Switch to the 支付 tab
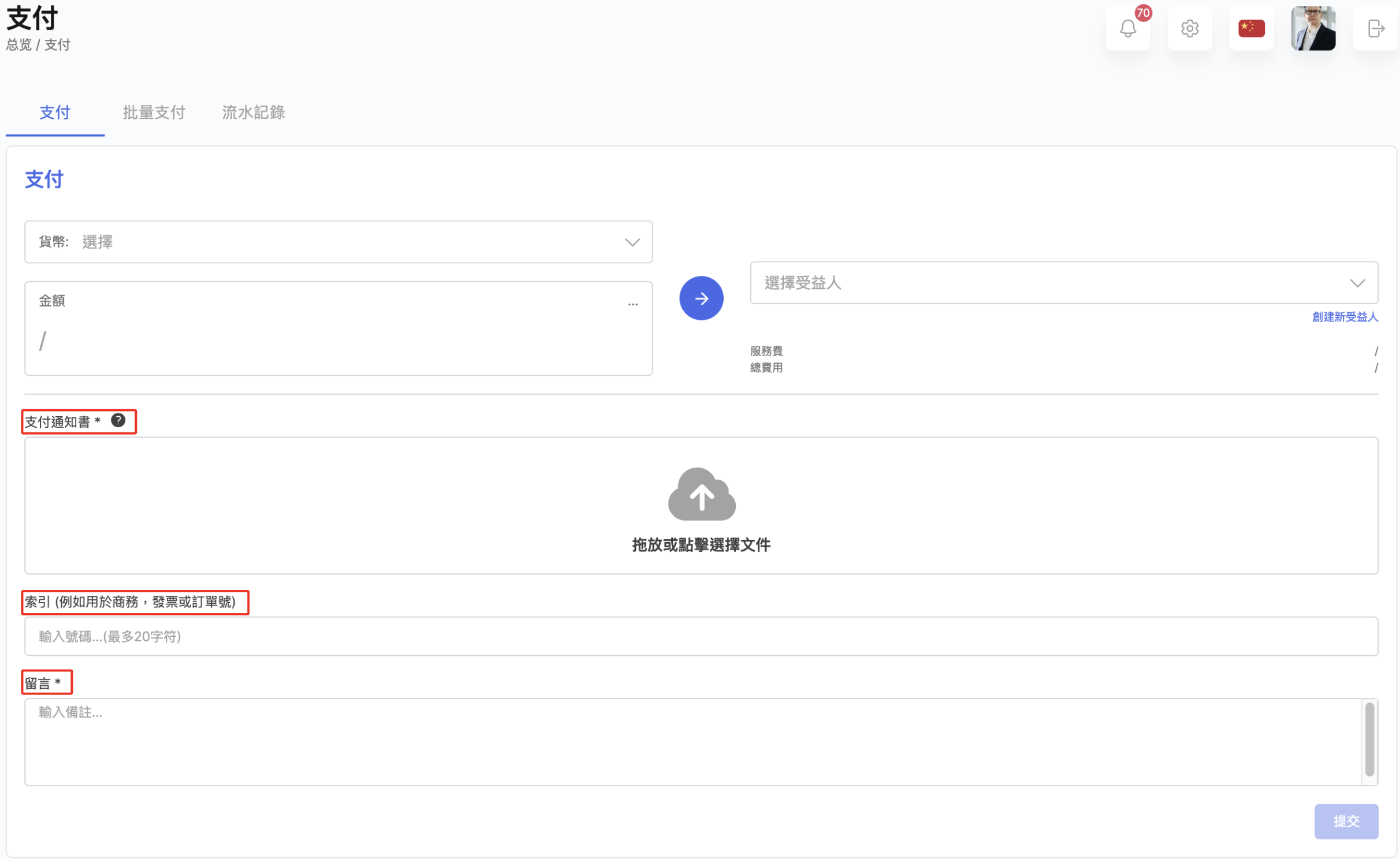 coord(55,112)
